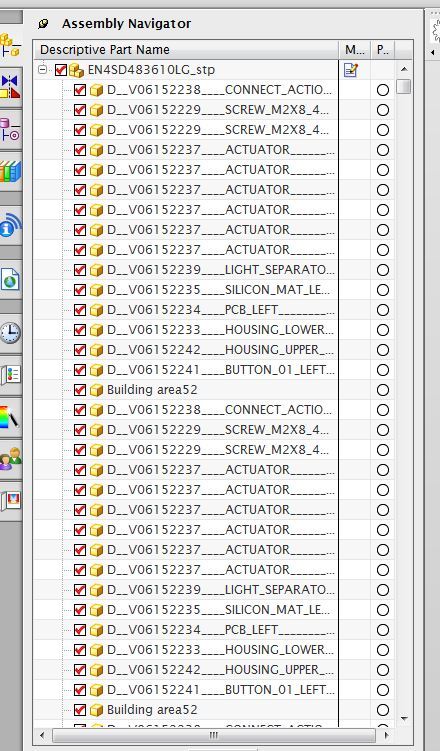Select the lower Building area52 row text
Viewport: 440px width, 751px height.
click(152, 709)
